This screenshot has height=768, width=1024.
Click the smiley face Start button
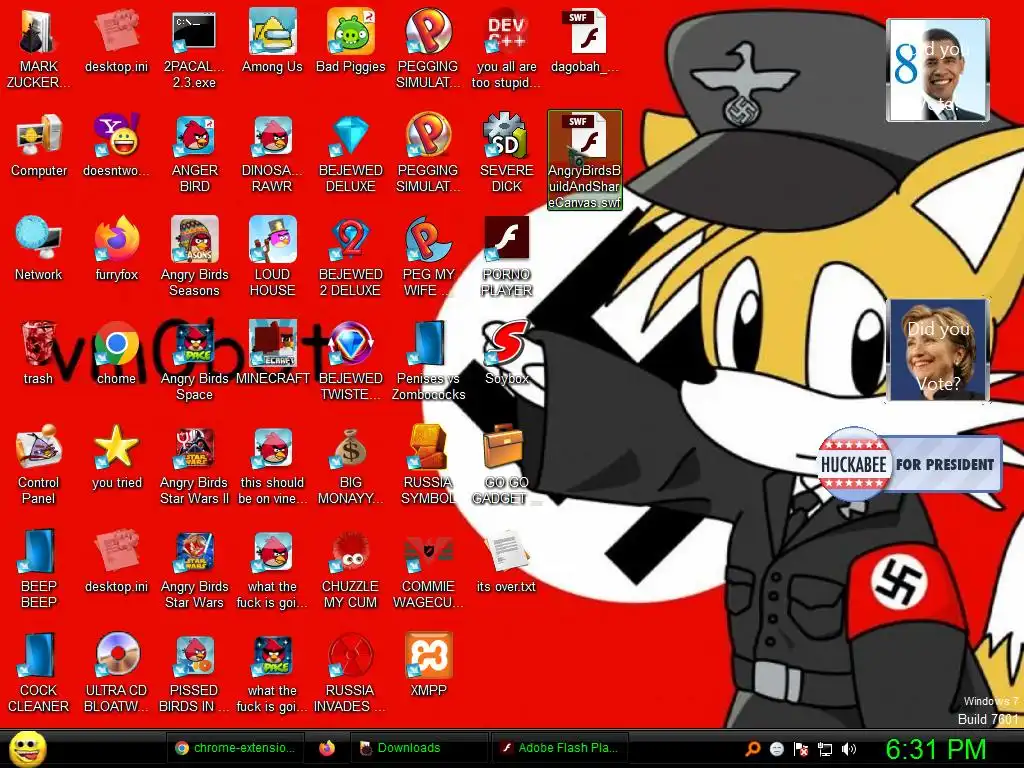(x=28, y=749)
